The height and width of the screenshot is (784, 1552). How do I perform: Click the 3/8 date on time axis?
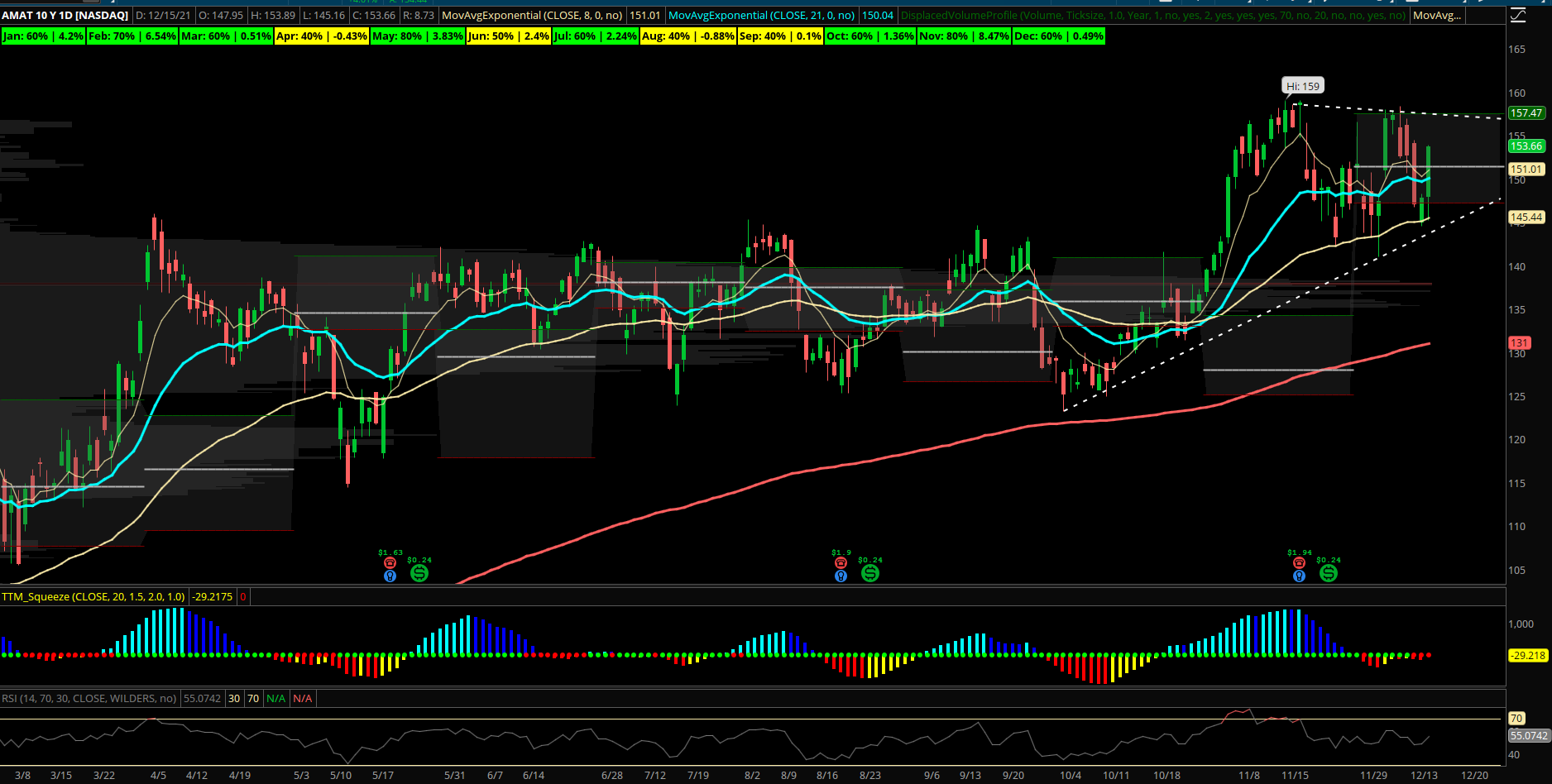coord(22,775)
